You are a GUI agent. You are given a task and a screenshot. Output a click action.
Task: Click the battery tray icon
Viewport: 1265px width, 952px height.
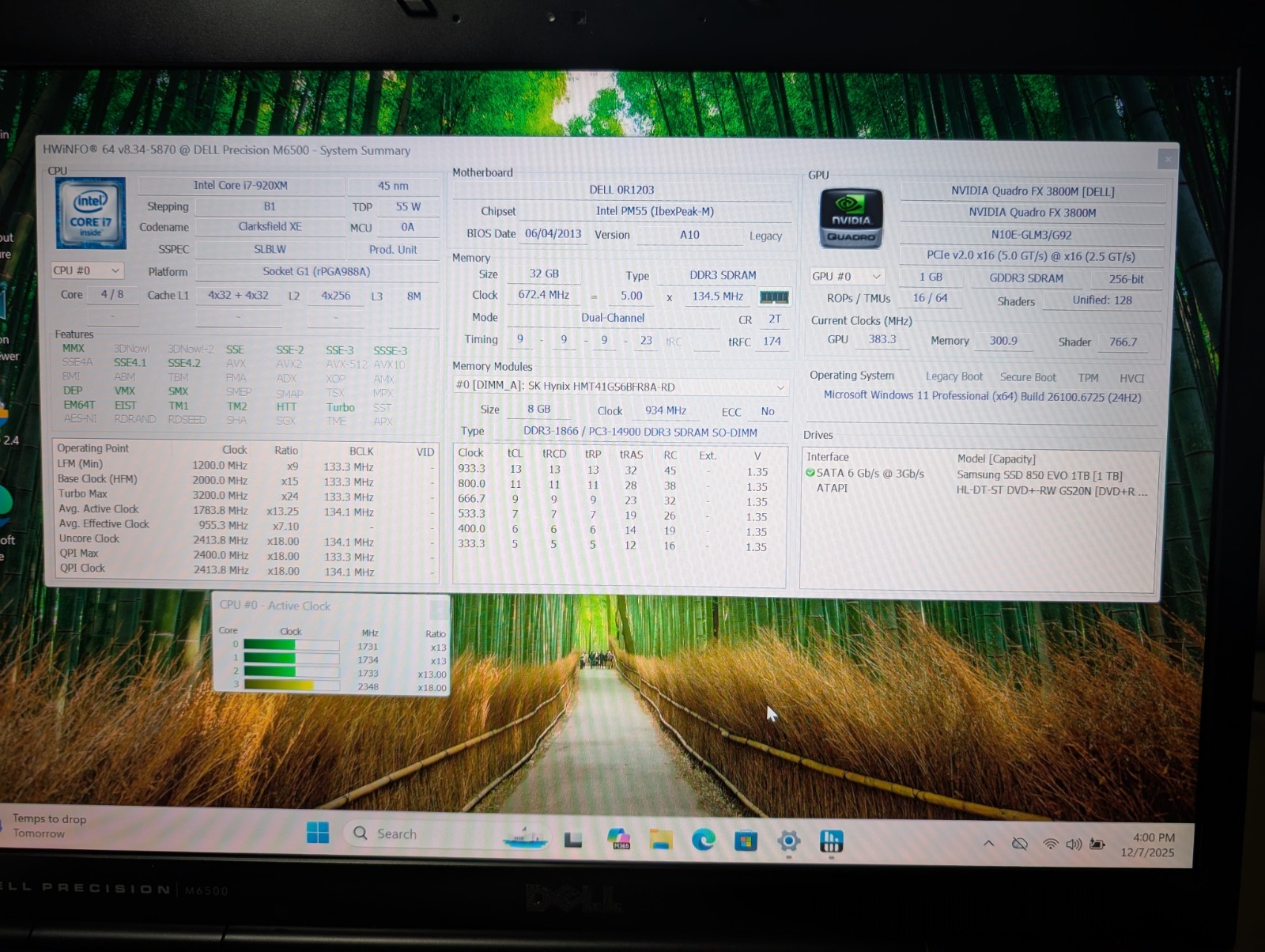(1097, 844)
